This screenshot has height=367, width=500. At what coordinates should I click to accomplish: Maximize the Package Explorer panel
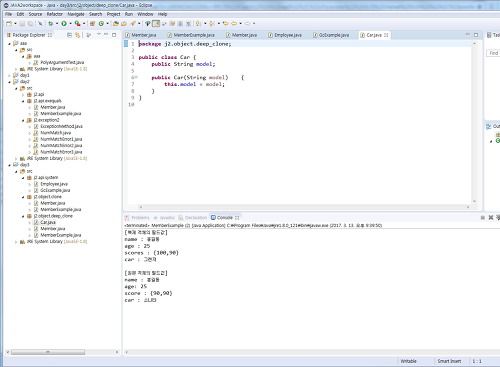point(114,35)
